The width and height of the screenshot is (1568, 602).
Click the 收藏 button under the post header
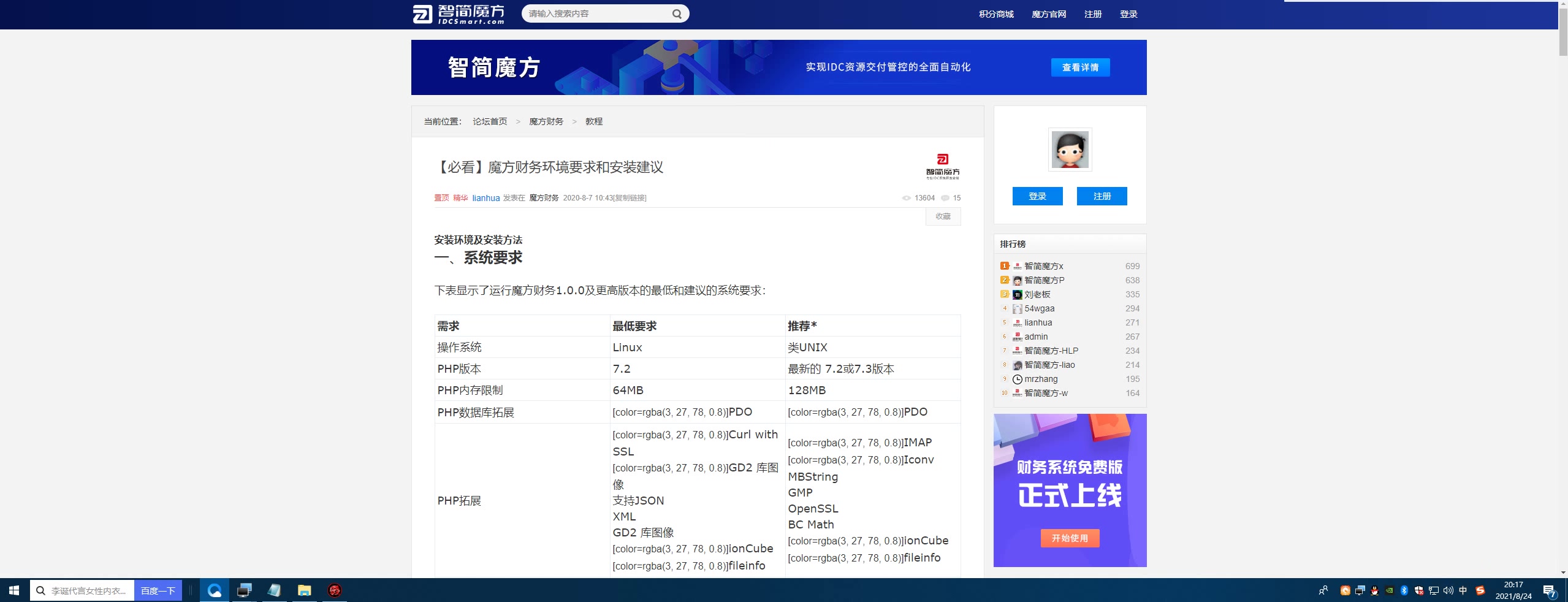point(943,216)
